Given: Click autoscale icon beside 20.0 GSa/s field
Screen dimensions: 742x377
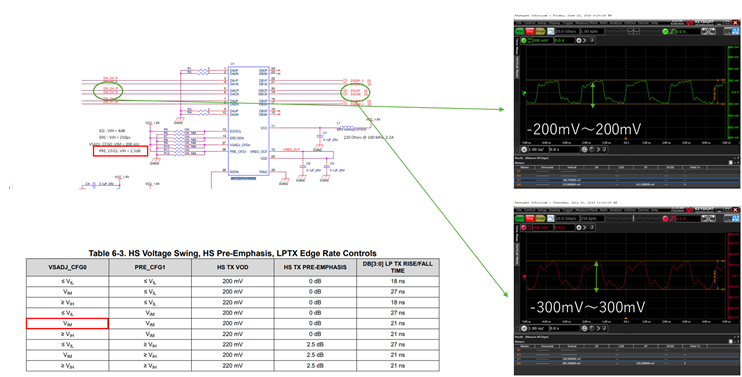Looking at the screenshot, I should tap(550, 31).
